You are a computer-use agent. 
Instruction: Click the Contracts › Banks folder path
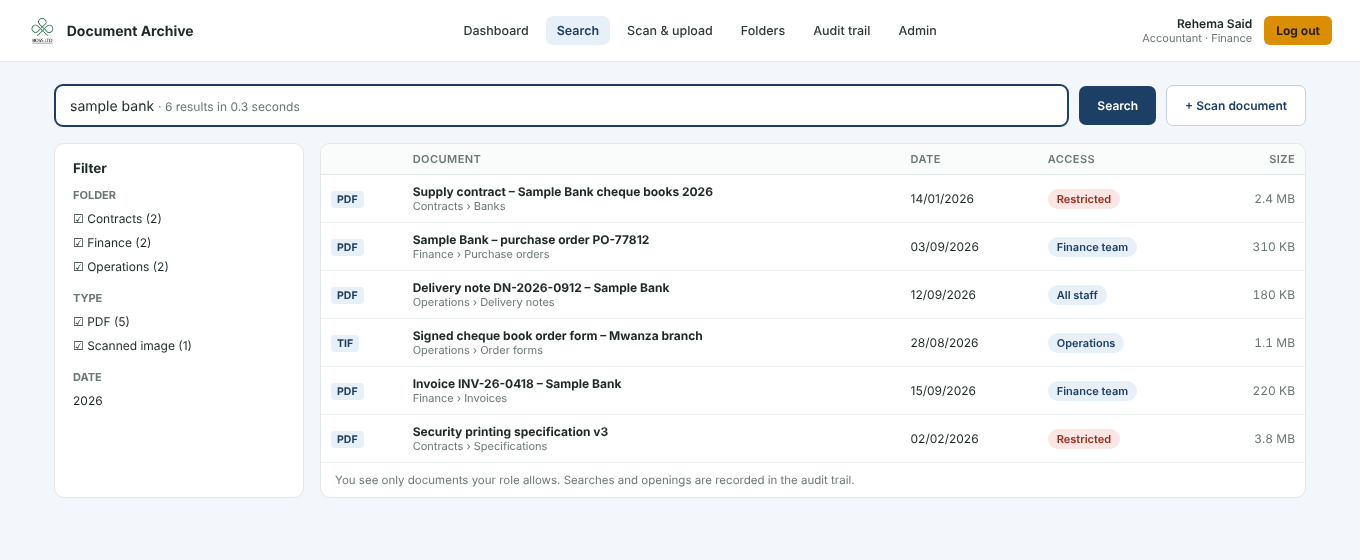coord(459,206)
